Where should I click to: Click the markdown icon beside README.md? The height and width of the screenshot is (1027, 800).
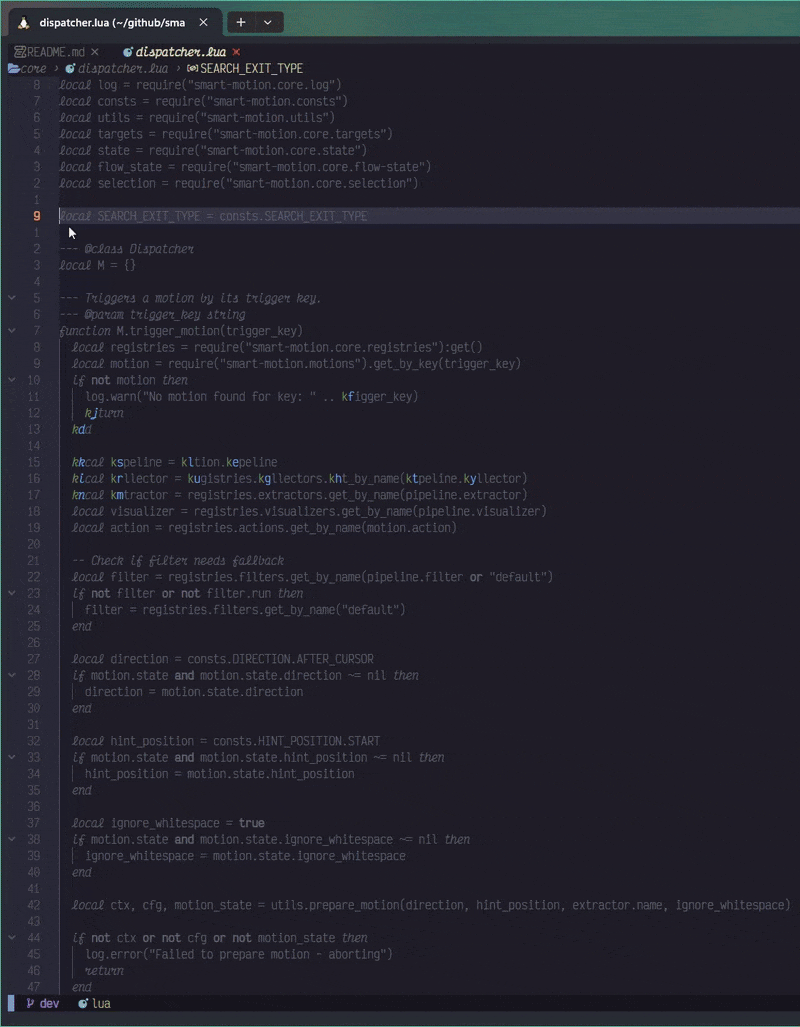(x=19, y=52)
